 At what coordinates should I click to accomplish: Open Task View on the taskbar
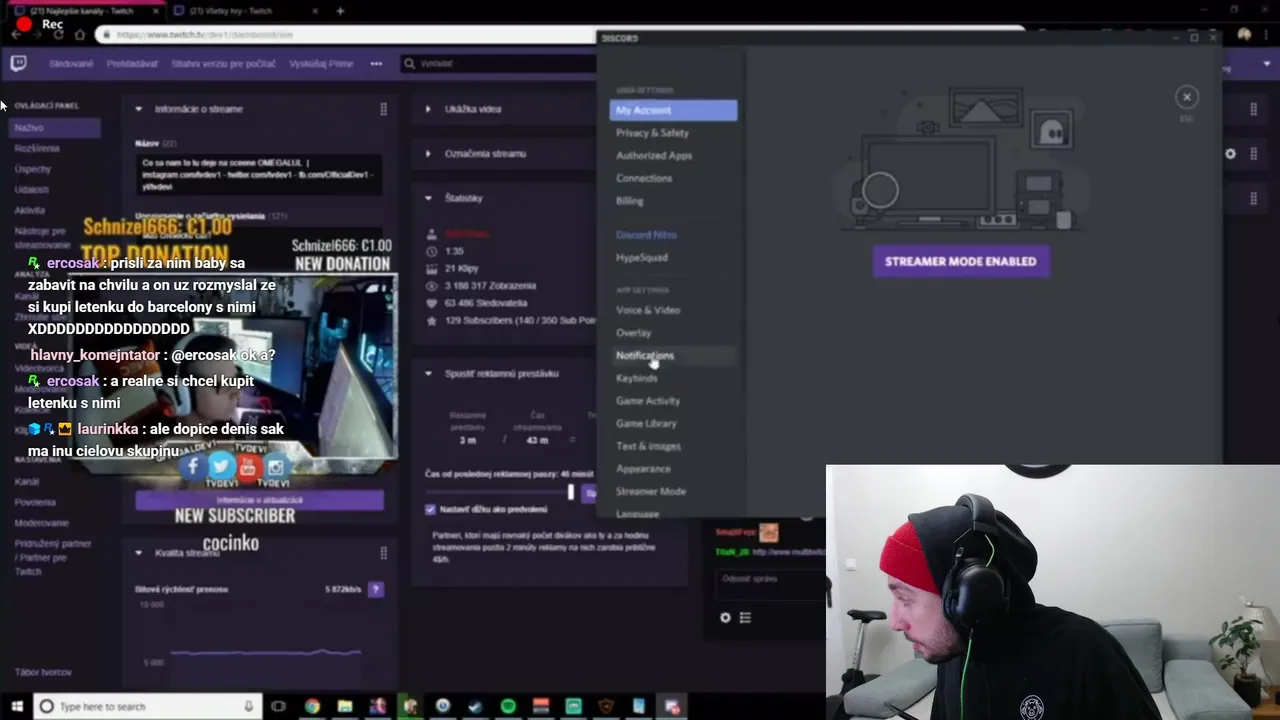[x=278, y=706]
